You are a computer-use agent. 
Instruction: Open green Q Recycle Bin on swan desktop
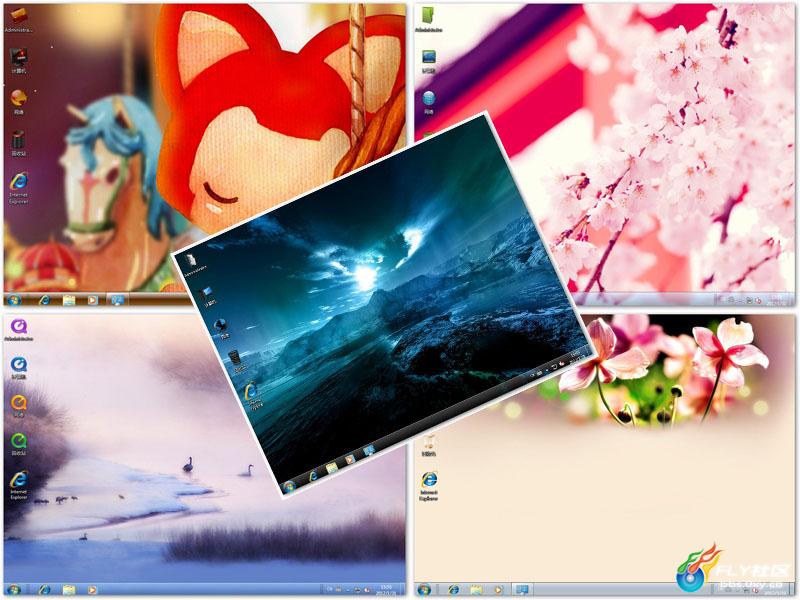[x=19, y=444]
